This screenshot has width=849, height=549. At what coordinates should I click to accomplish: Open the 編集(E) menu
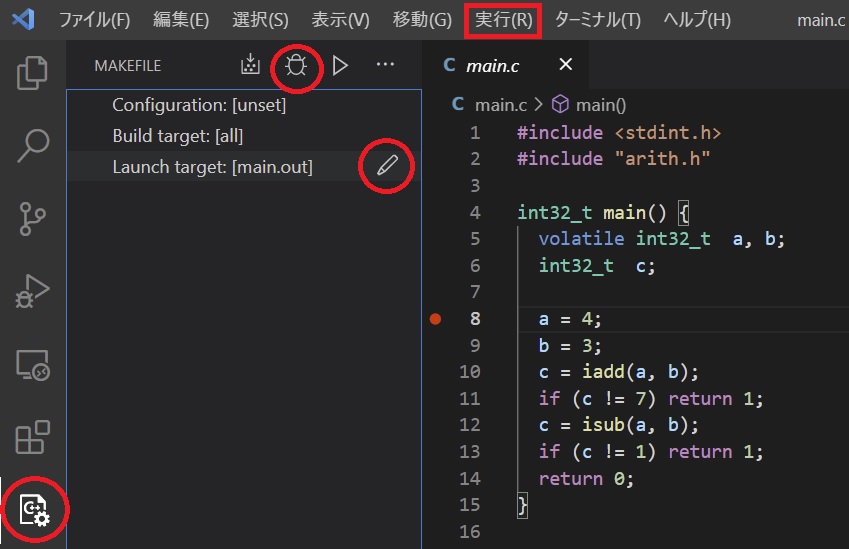pos(181,20)
